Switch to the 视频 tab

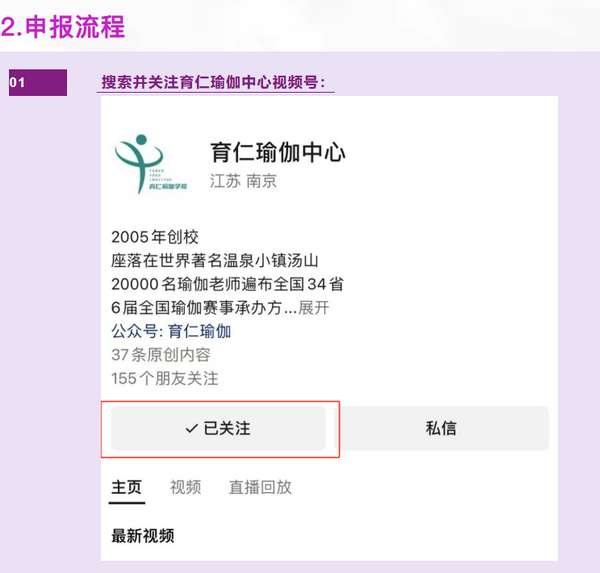tap(186, 487)
